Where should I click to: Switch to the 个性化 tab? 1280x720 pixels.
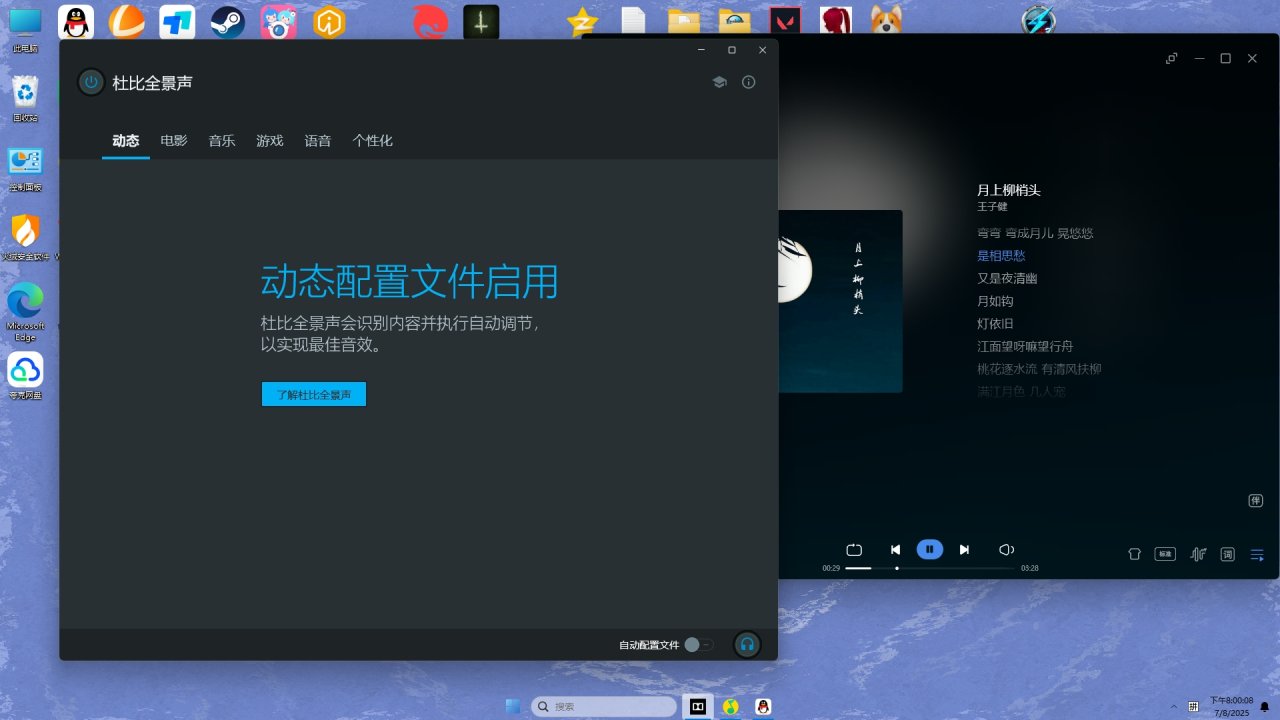373,141
